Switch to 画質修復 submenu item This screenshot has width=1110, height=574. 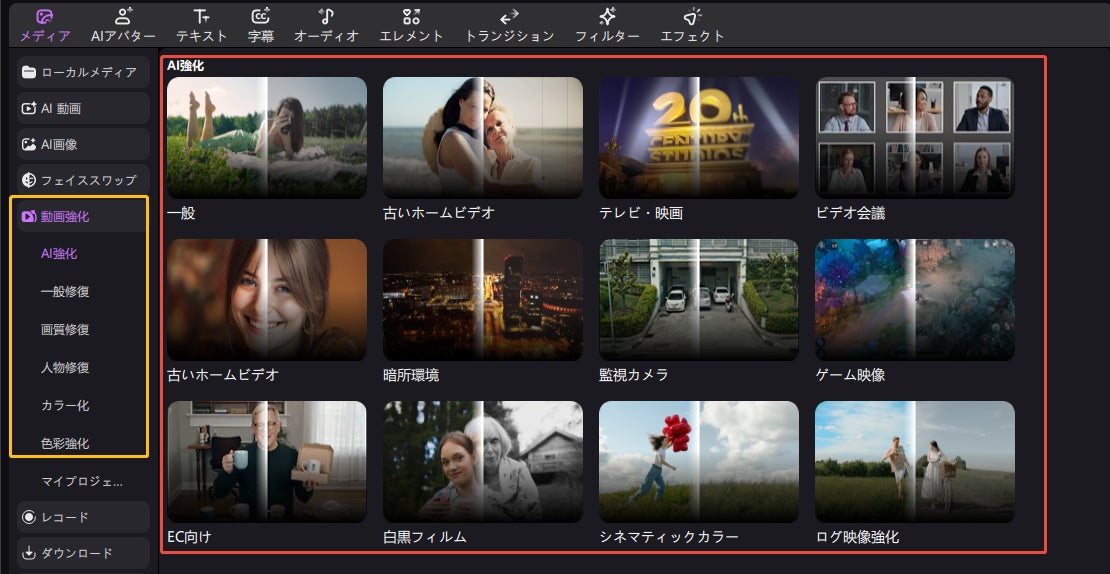(x=65, y=330)
